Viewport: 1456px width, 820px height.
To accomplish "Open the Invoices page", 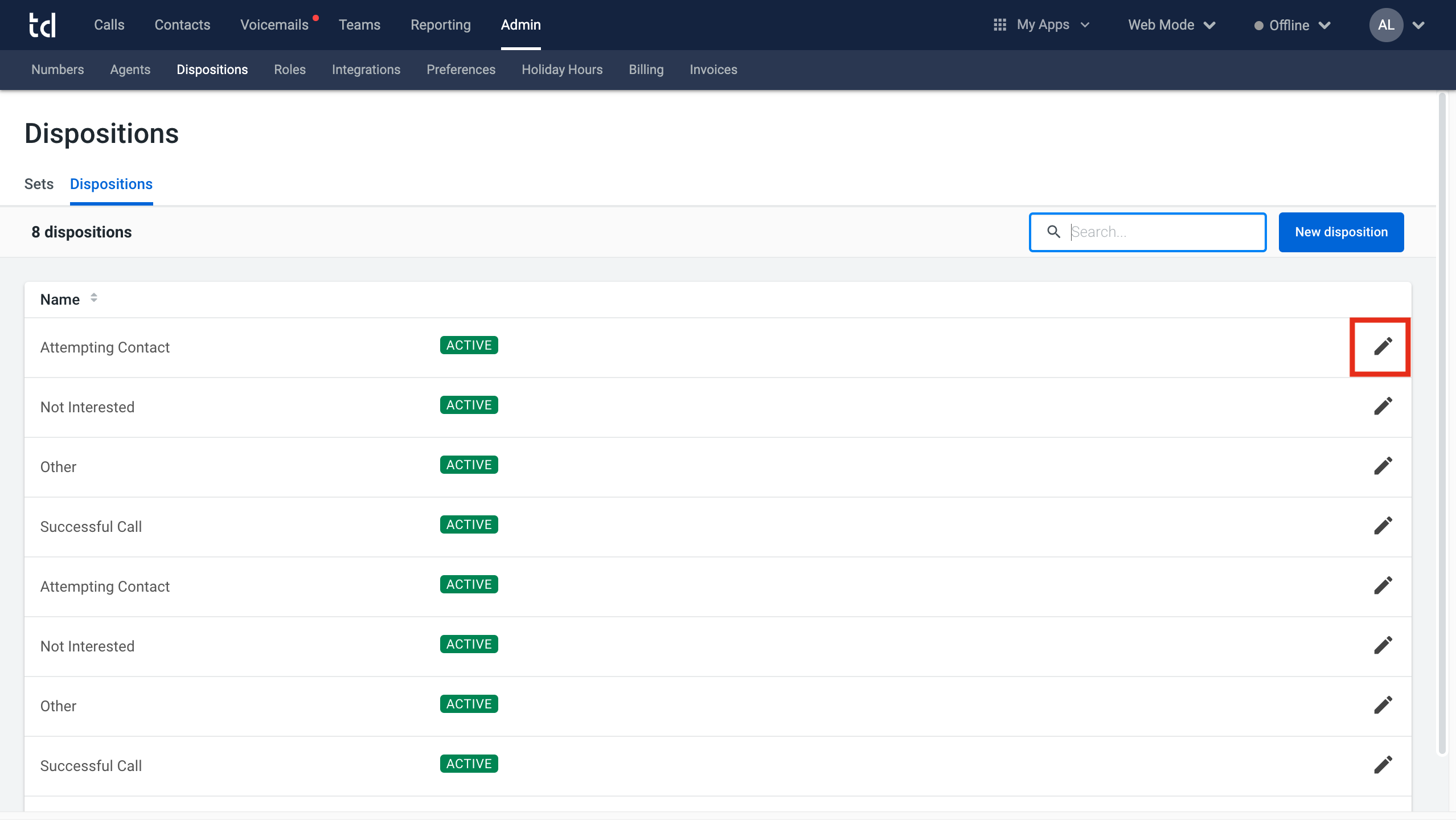I will pyautogui.click(x=713, y=69).
